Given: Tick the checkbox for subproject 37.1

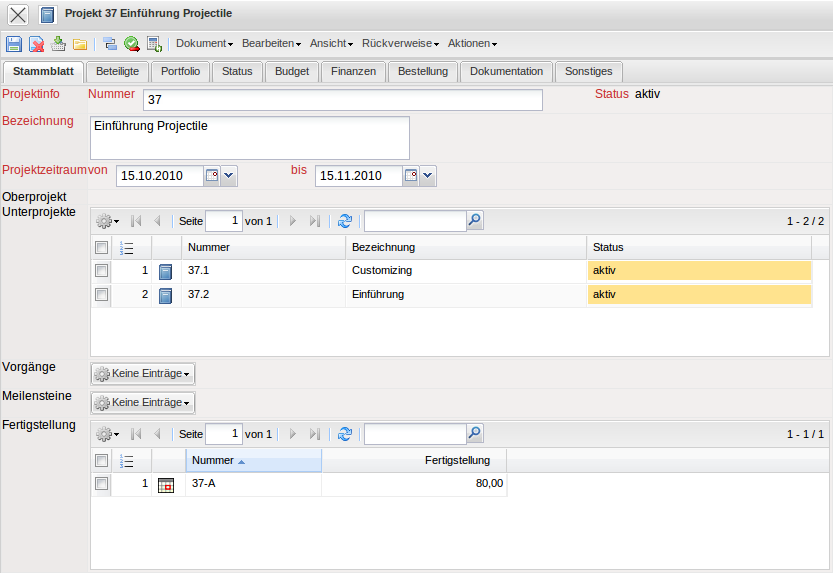Looking at the screenshot, I should tap(101, 271).
